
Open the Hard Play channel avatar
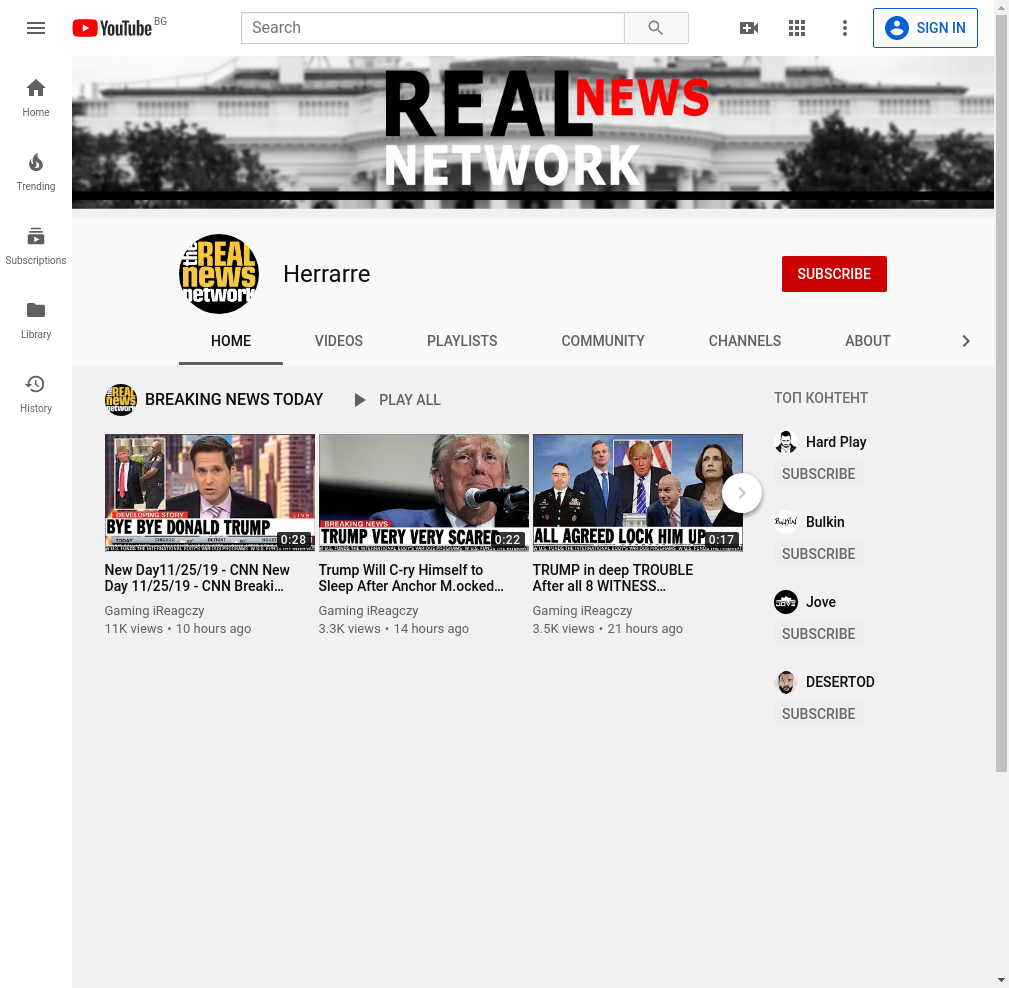pyautogui.click(x=786, y=442)
